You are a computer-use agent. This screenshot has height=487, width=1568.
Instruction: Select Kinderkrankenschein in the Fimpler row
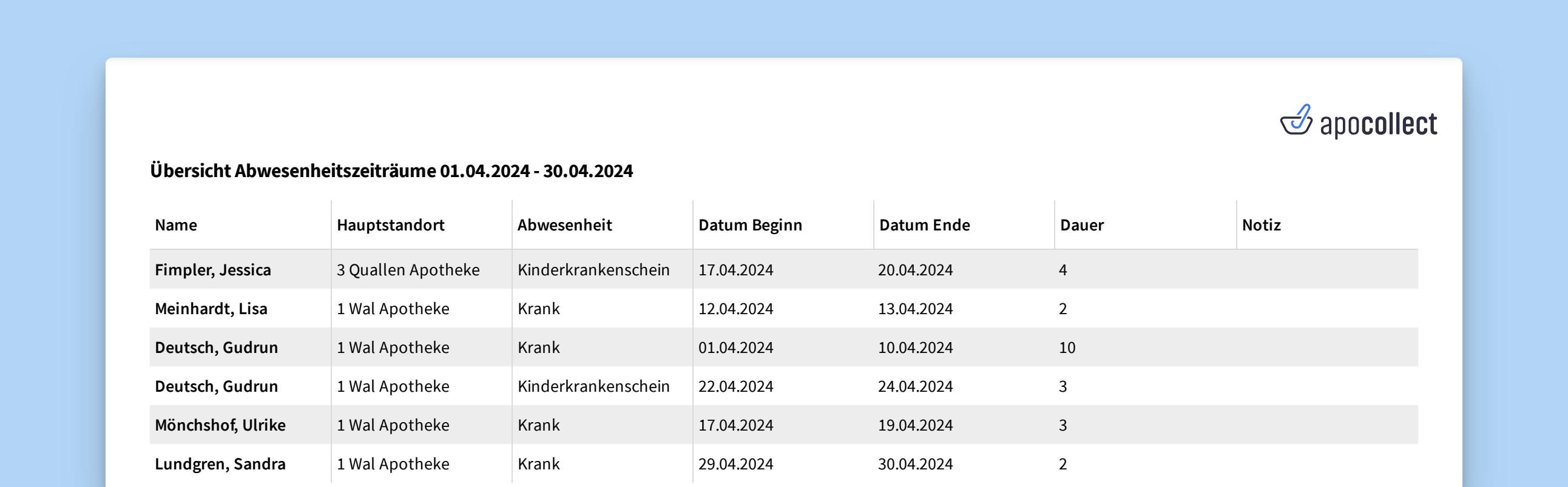(x=593, y=270)
